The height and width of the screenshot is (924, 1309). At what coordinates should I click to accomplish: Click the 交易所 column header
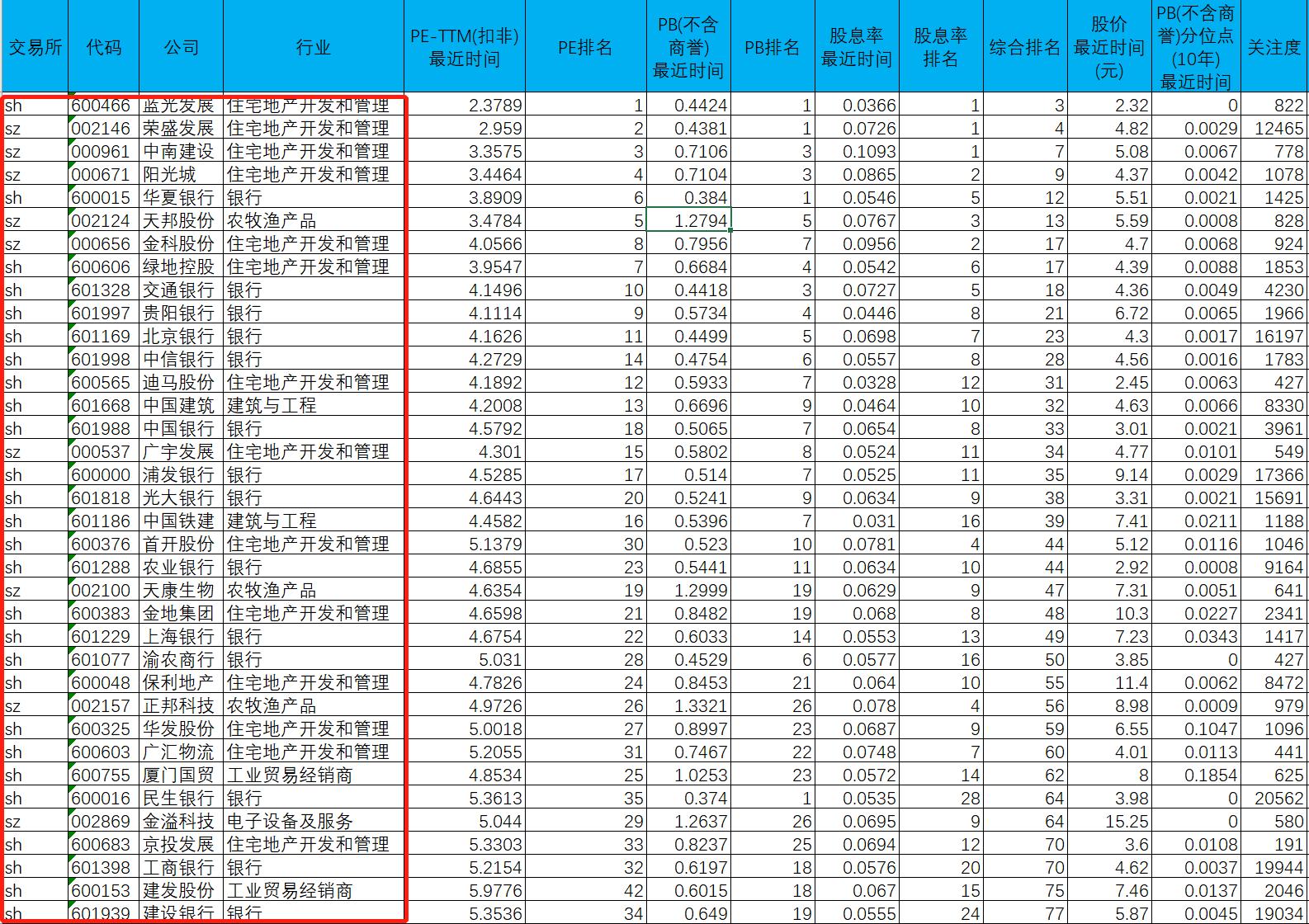pos(35,47)
